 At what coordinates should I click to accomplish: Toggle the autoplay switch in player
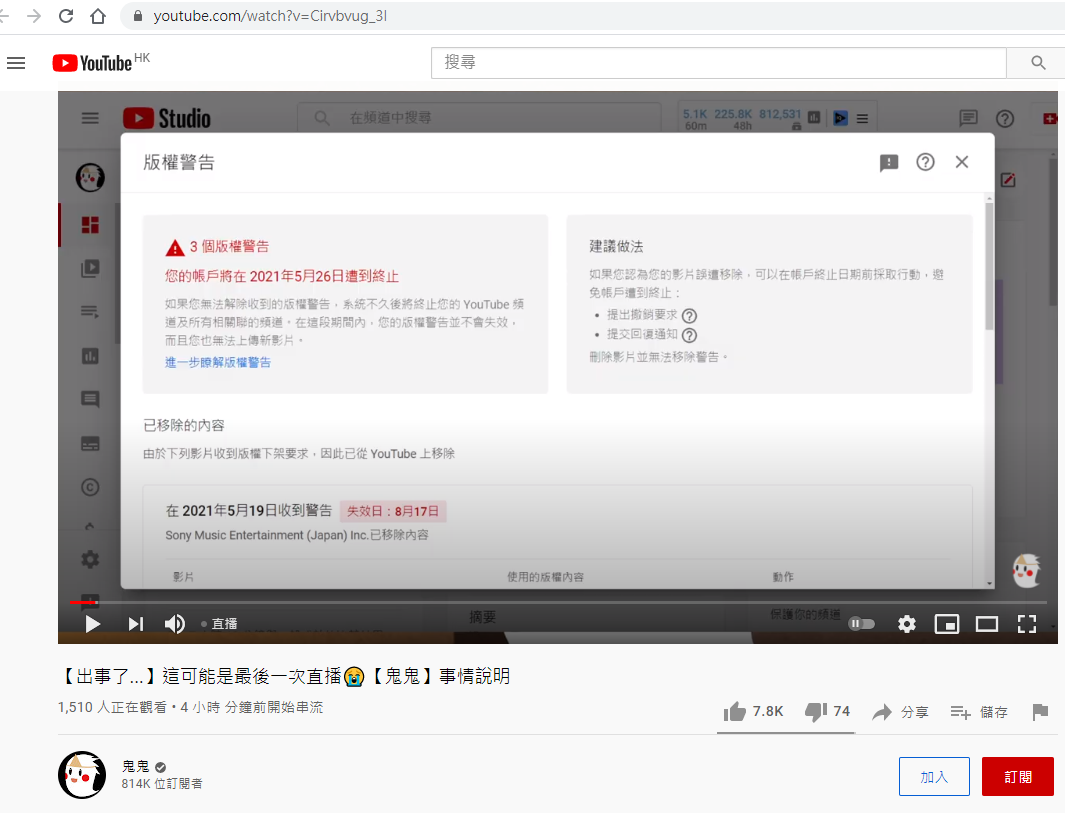click(861, 624)
